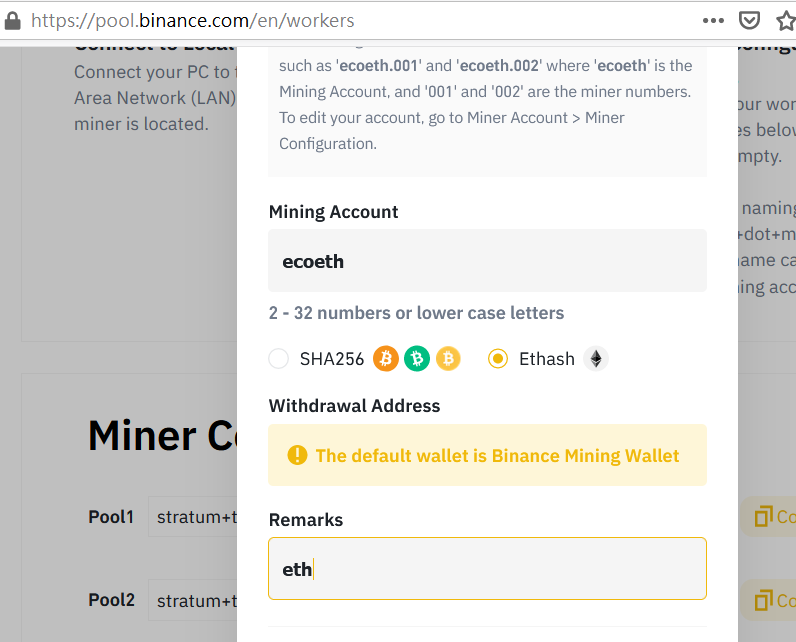Click the yellow warning exclamation icon

coord(297,455)
